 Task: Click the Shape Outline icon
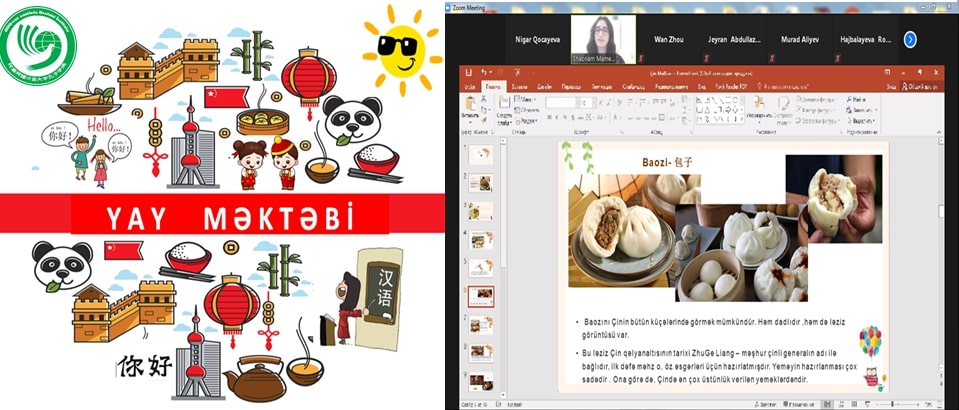tap(799, 110)
